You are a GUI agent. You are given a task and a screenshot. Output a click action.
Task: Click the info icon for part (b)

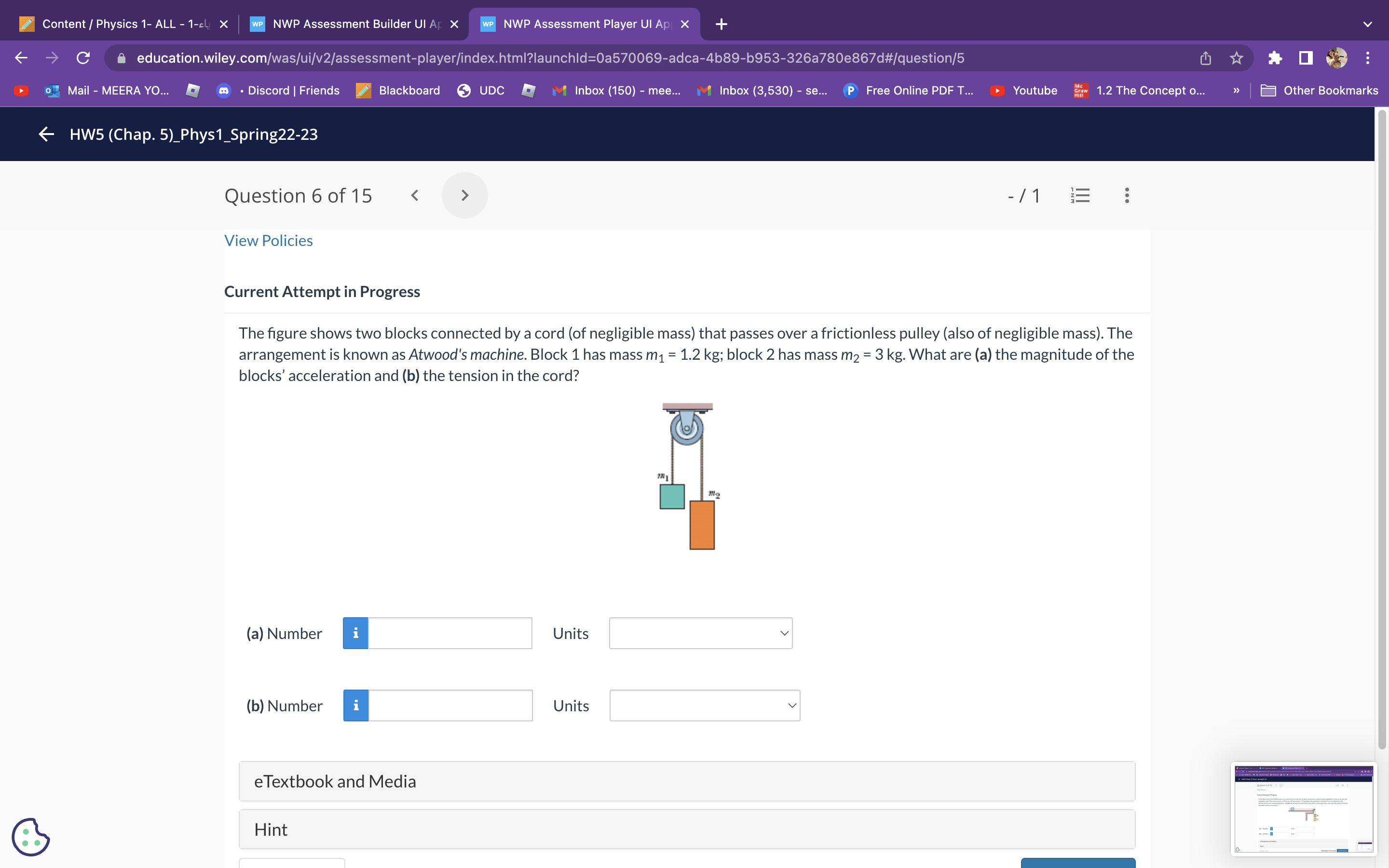356,705
